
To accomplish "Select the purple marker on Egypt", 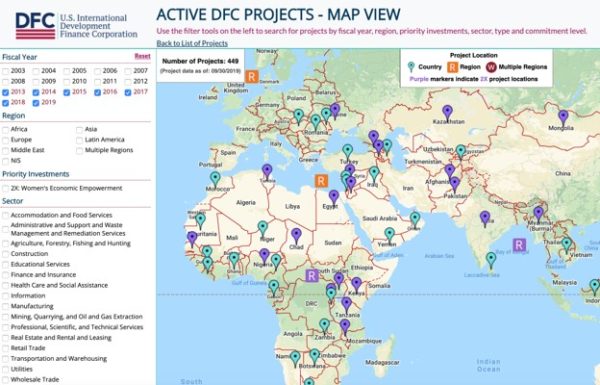I will coord(334,198).
